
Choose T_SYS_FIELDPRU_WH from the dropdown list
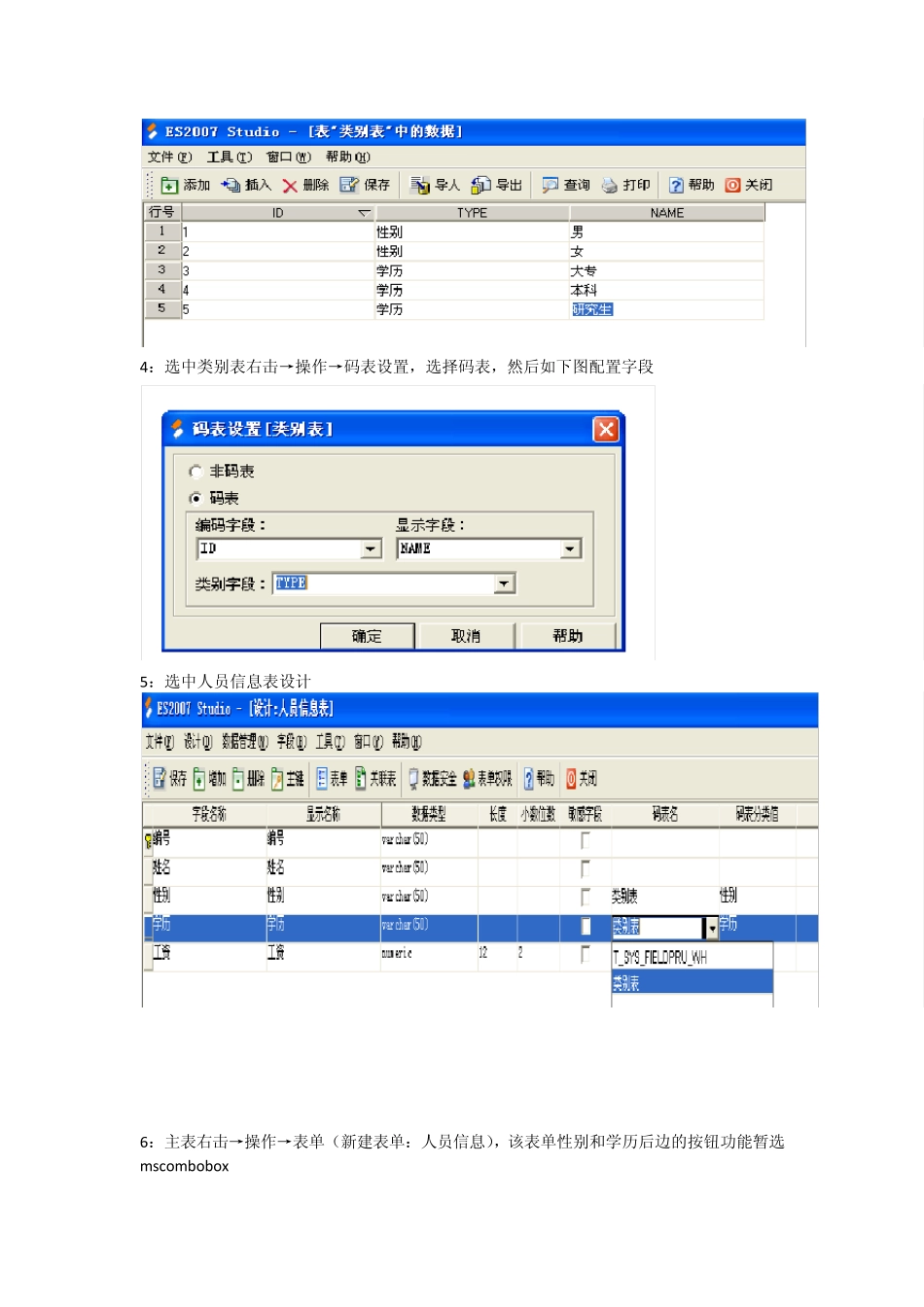pos(692,957)
